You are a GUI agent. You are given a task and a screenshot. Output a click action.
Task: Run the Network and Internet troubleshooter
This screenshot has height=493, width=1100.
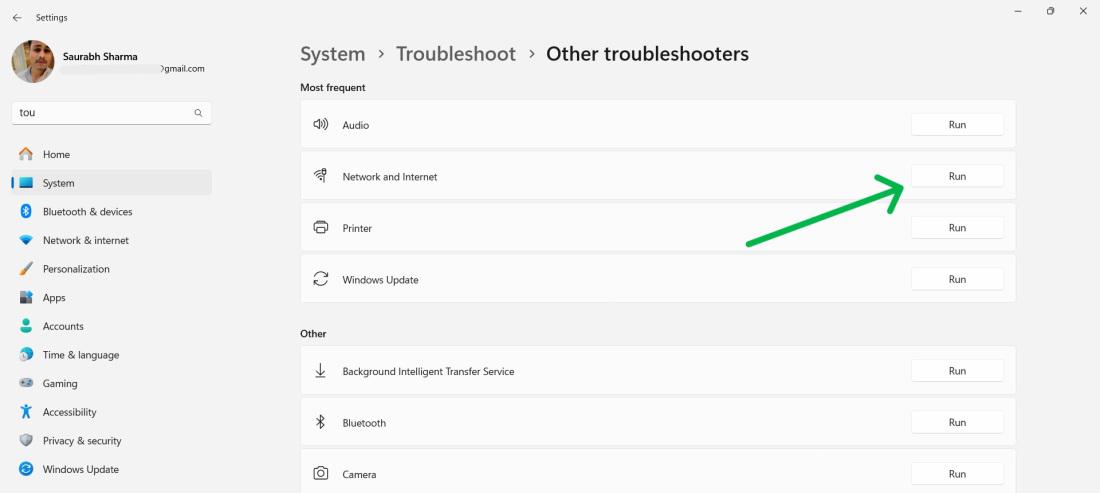(x=957, y=176)
